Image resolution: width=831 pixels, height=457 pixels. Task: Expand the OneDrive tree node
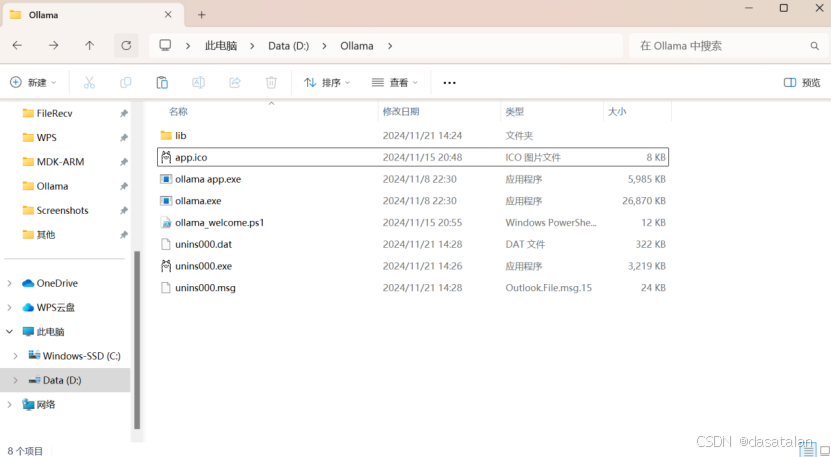(10, 283)
